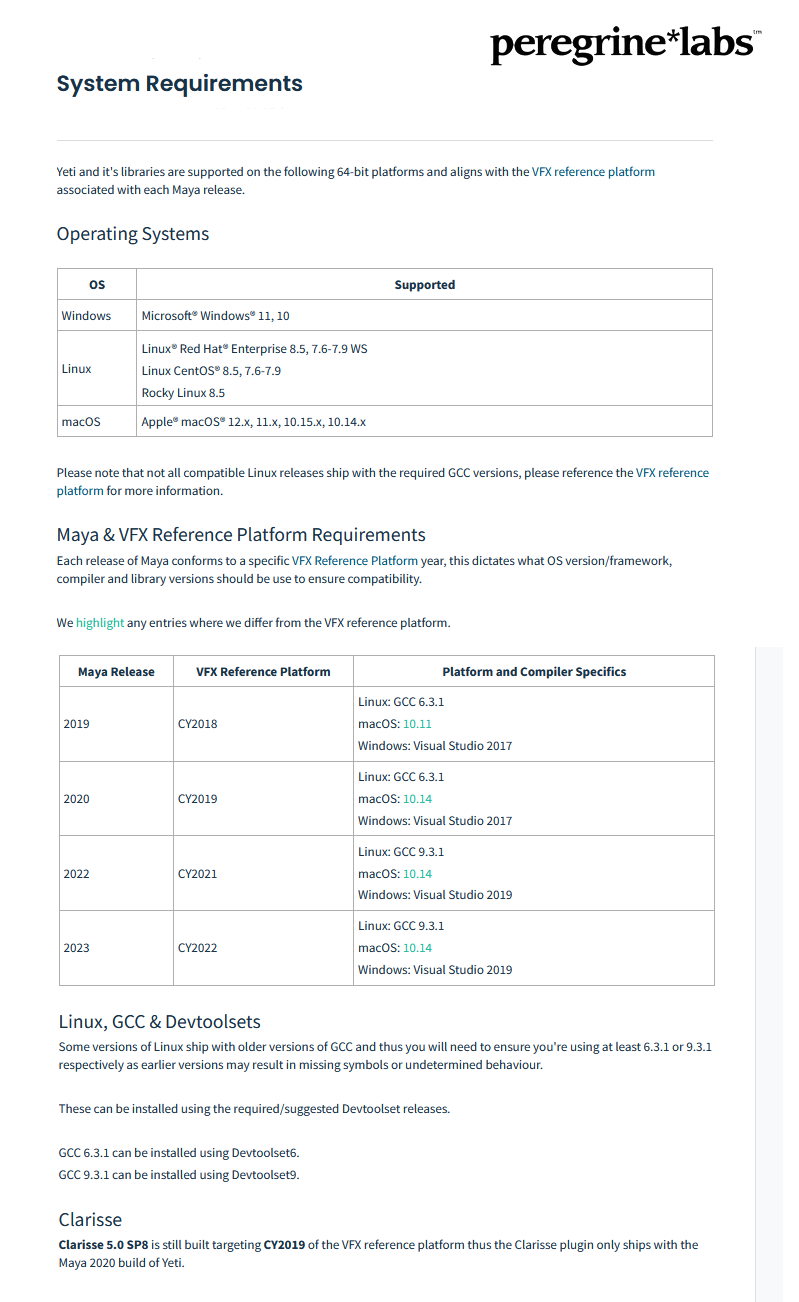Click the page's right-side vertical scrollbar
The image size is (799, 1302).
769,973
